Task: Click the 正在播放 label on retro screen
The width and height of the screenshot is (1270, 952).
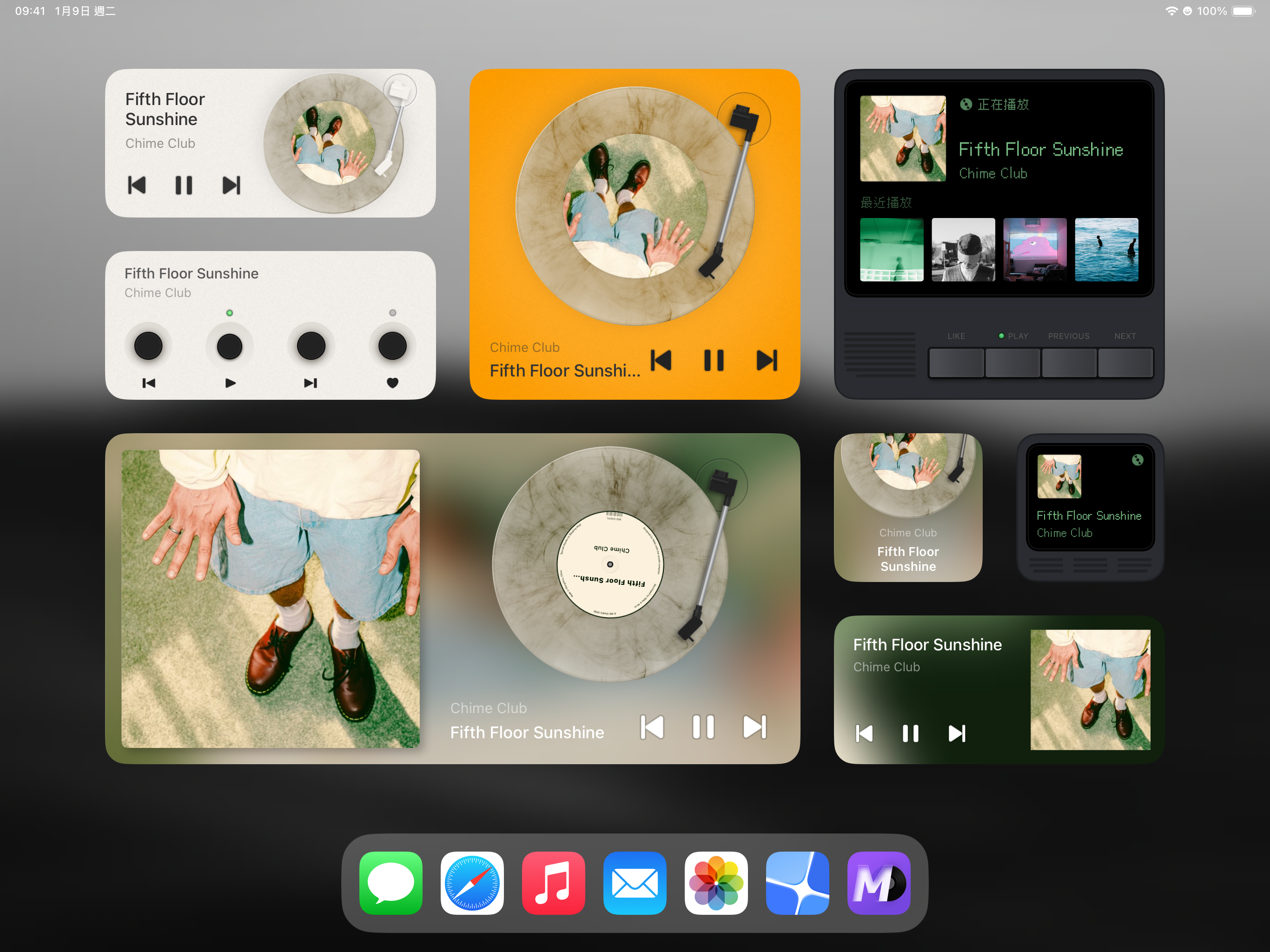Action: [x=1003, y=104]
